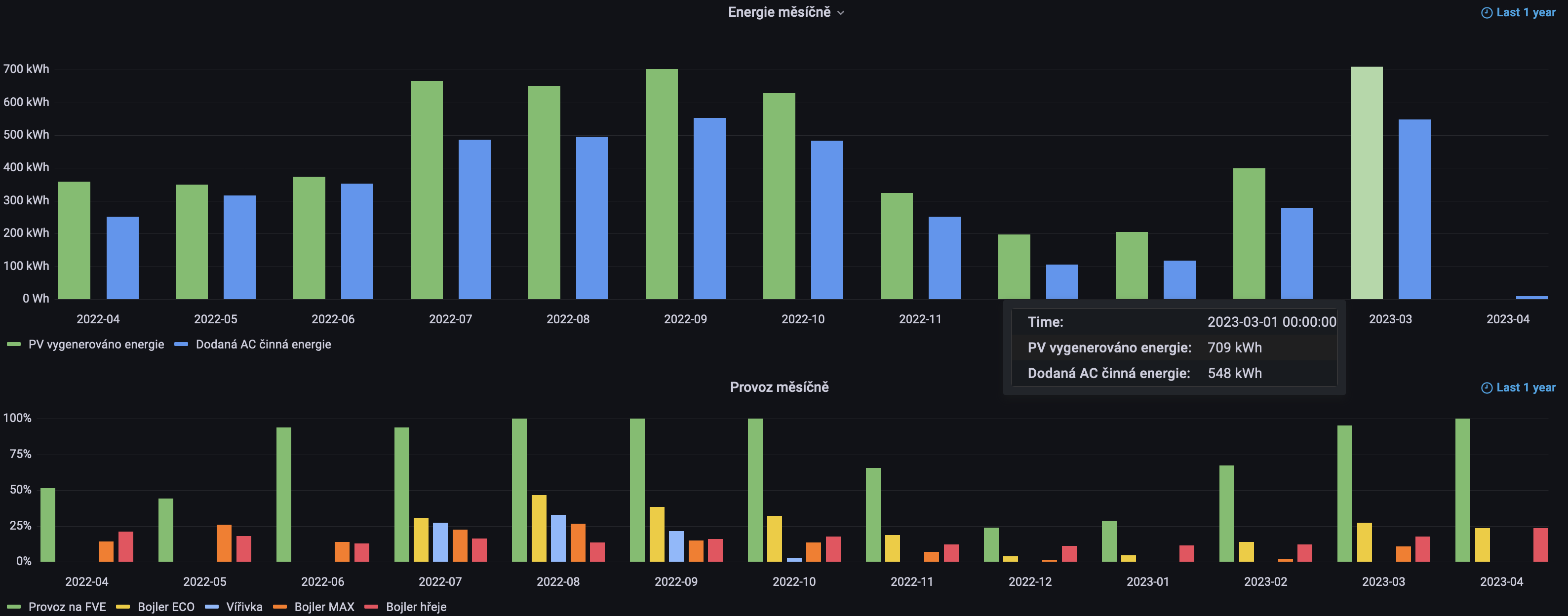Click the orange Bojler MAX legend swatch
The width and height of the screenshot is (1568, 616).
click(280, 607)
